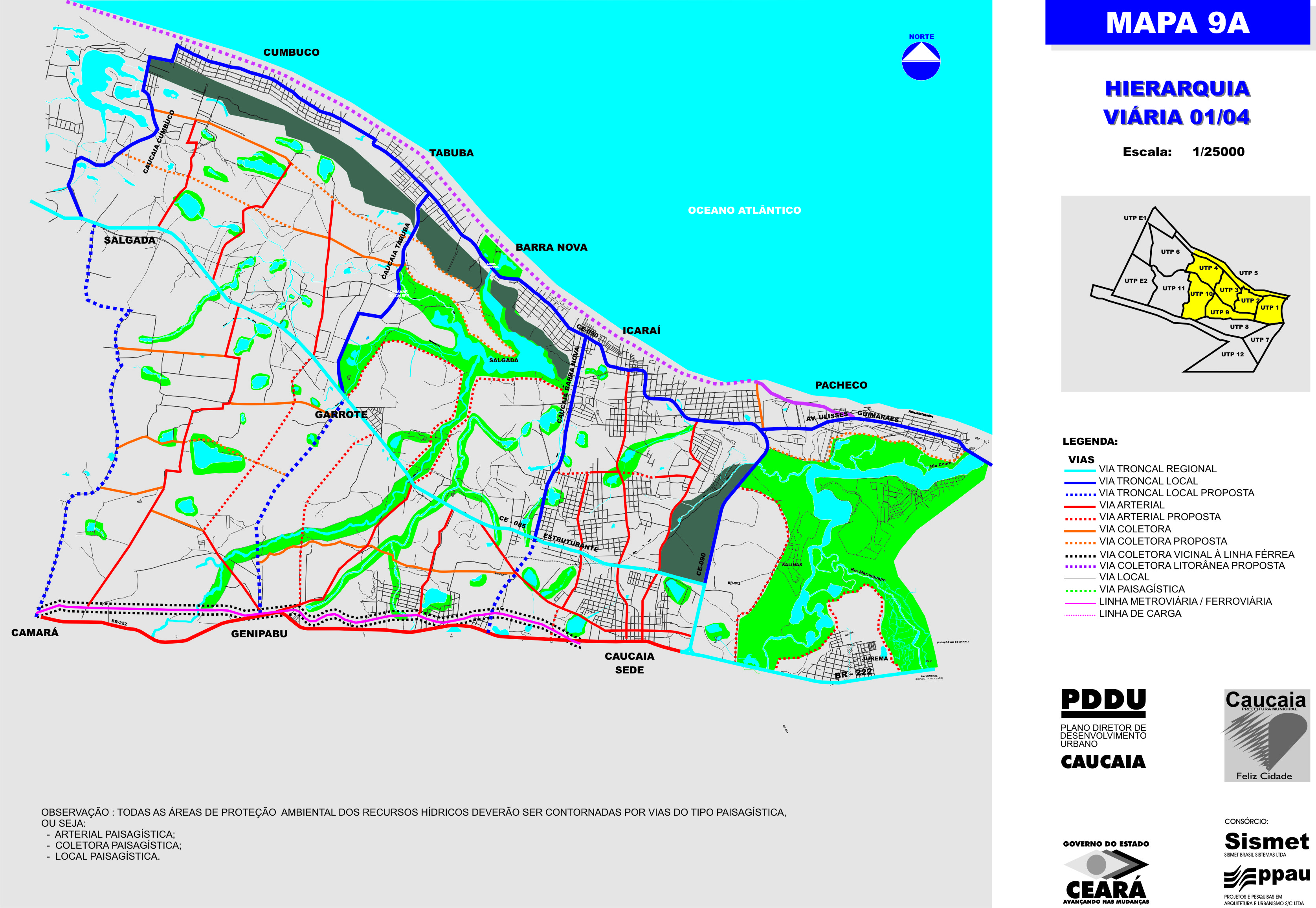This screenshot has width=1316, height=908.
Task: Click the CAUCAIA SEDE label
Action: (629, 663)
